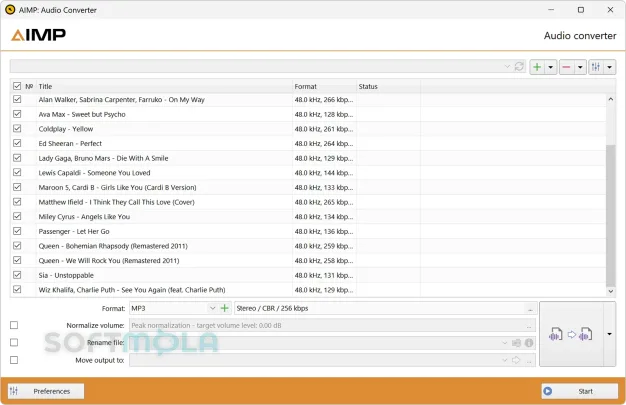Click the green plus add files icon
The width and height of the screenshot is (626, 405).
pyautogui.click(x=537, y=67)
